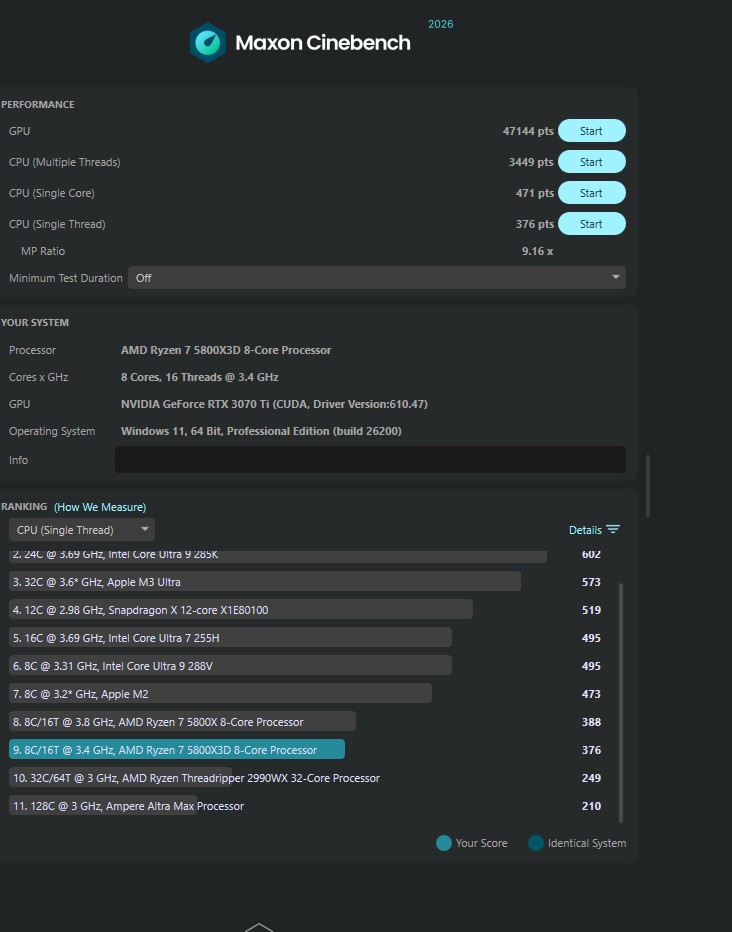Click the PERFORMANCE section heading
The width and height of the screenshot is (732, 932).
click(x=37, y=105)
